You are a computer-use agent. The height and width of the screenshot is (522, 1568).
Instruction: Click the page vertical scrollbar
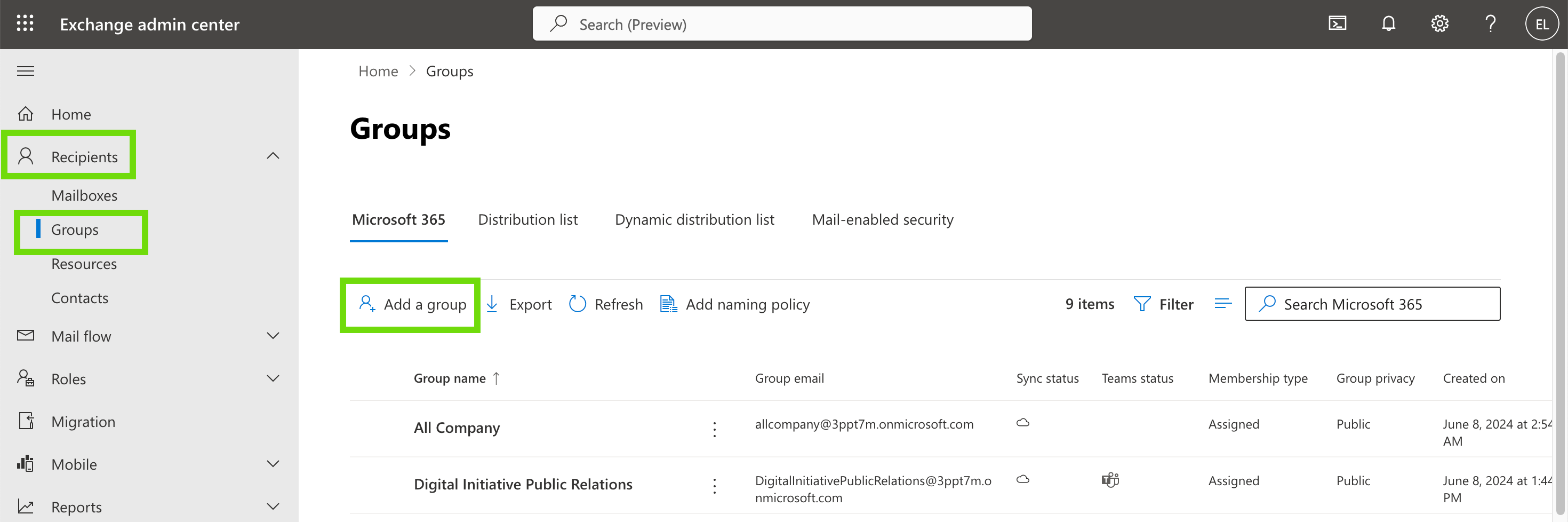[x=1560, y=284]
